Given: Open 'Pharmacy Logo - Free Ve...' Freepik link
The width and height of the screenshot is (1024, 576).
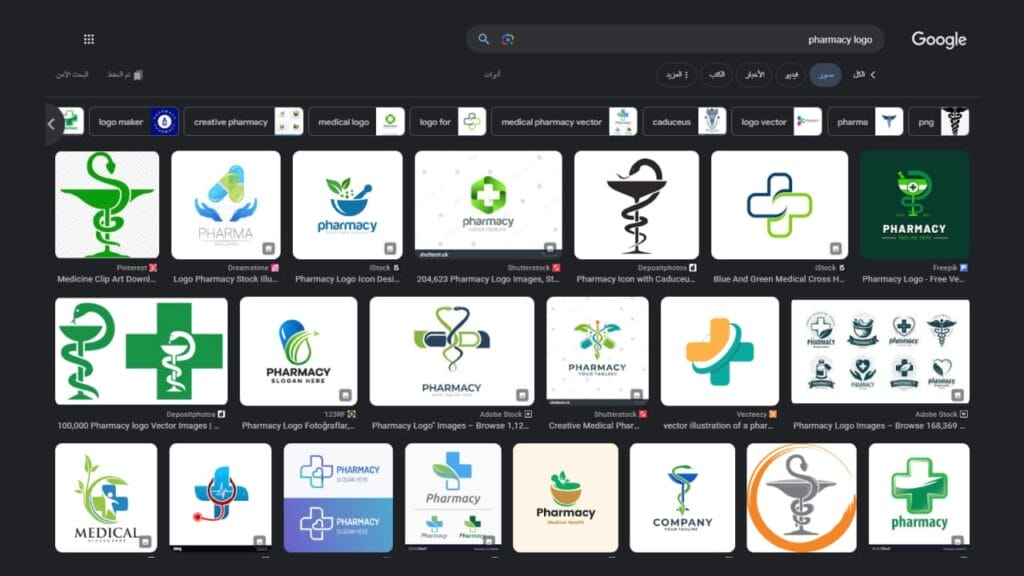Looking at the screenshot, I should (914, 280).
